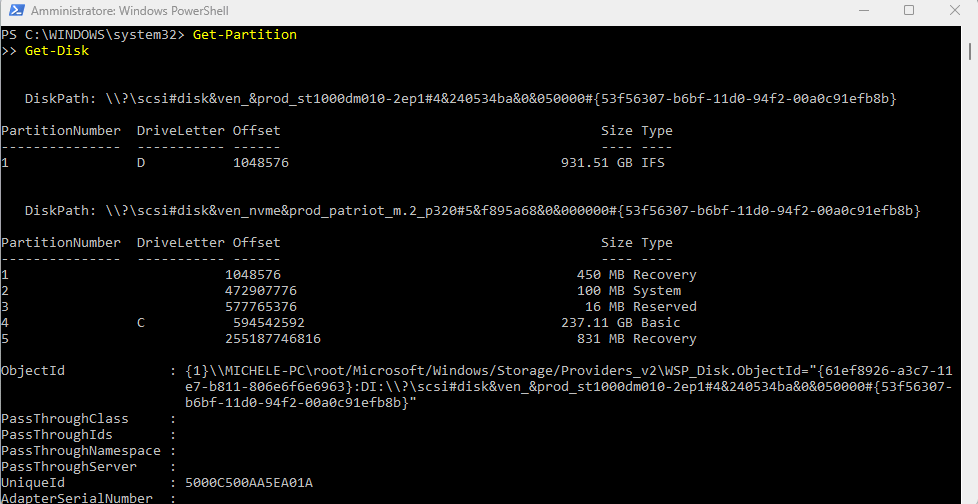Click the 831 MB Recovery partition row
978x504 pixels.
point(349,339)
